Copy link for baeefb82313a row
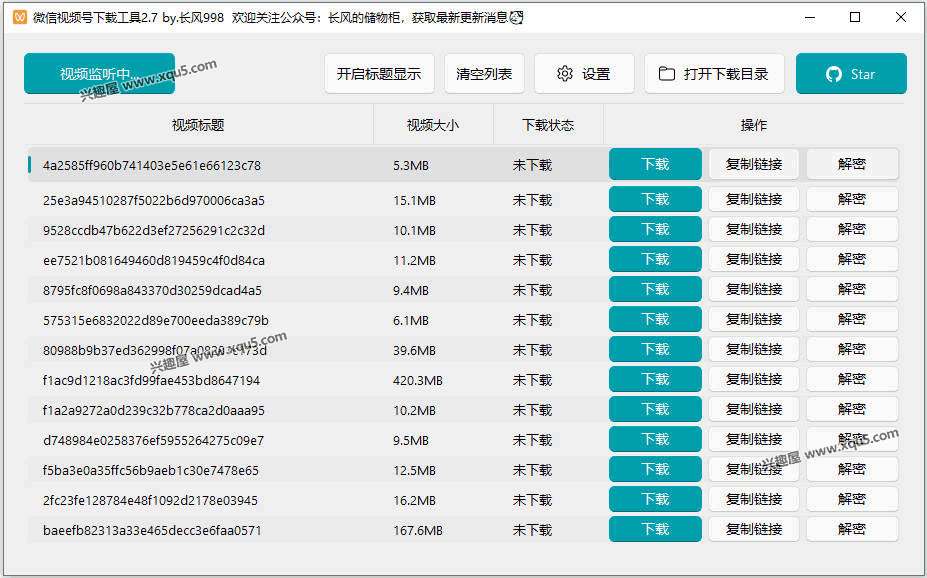Image resolution: width=927 pixels, height=578 pixels. pyautogui.click(x=754, y=530)
